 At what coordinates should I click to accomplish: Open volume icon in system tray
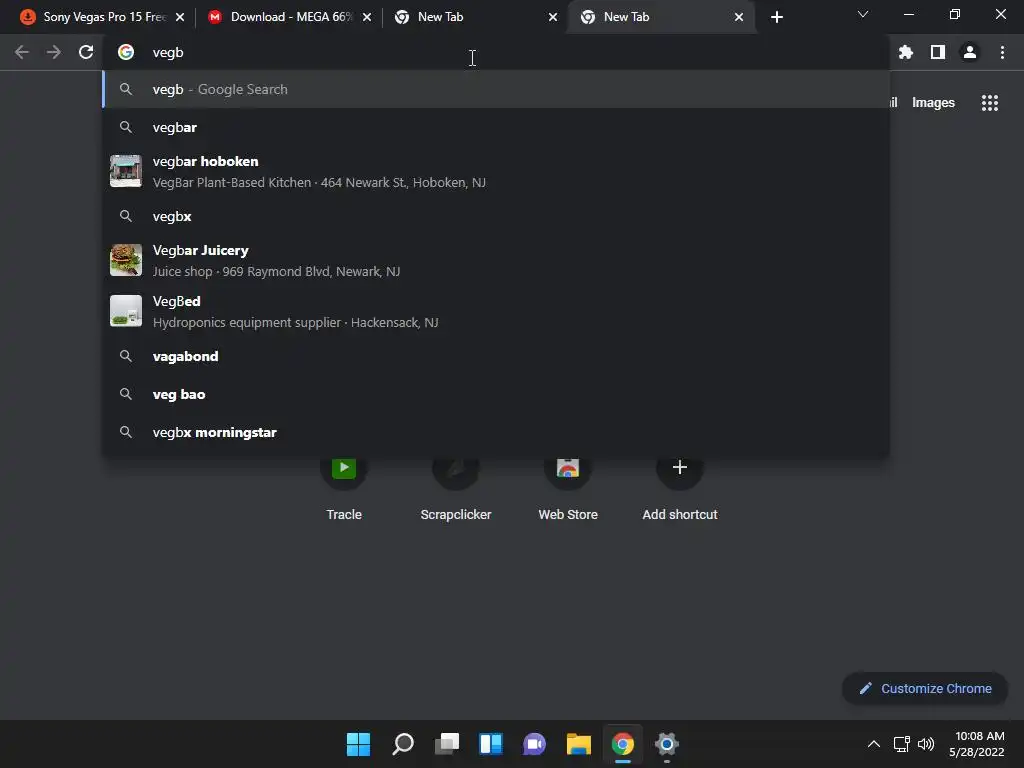[x=926, y=744]
